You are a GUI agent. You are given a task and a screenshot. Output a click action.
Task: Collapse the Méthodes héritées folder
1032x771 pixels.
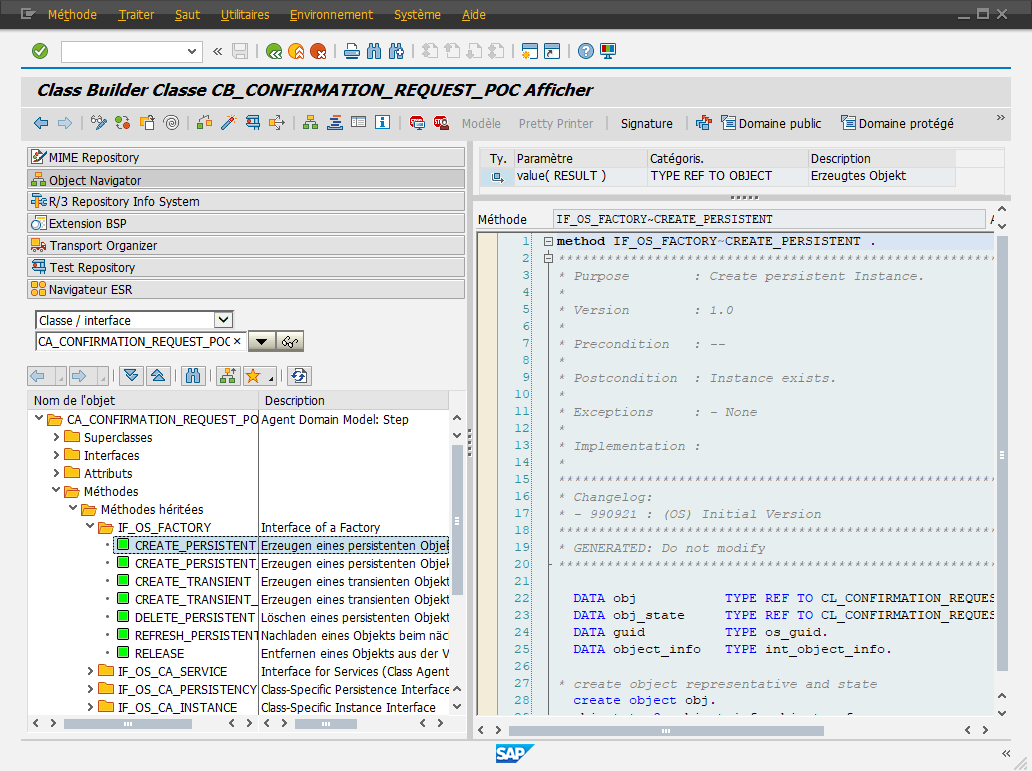tap(73, 508)
